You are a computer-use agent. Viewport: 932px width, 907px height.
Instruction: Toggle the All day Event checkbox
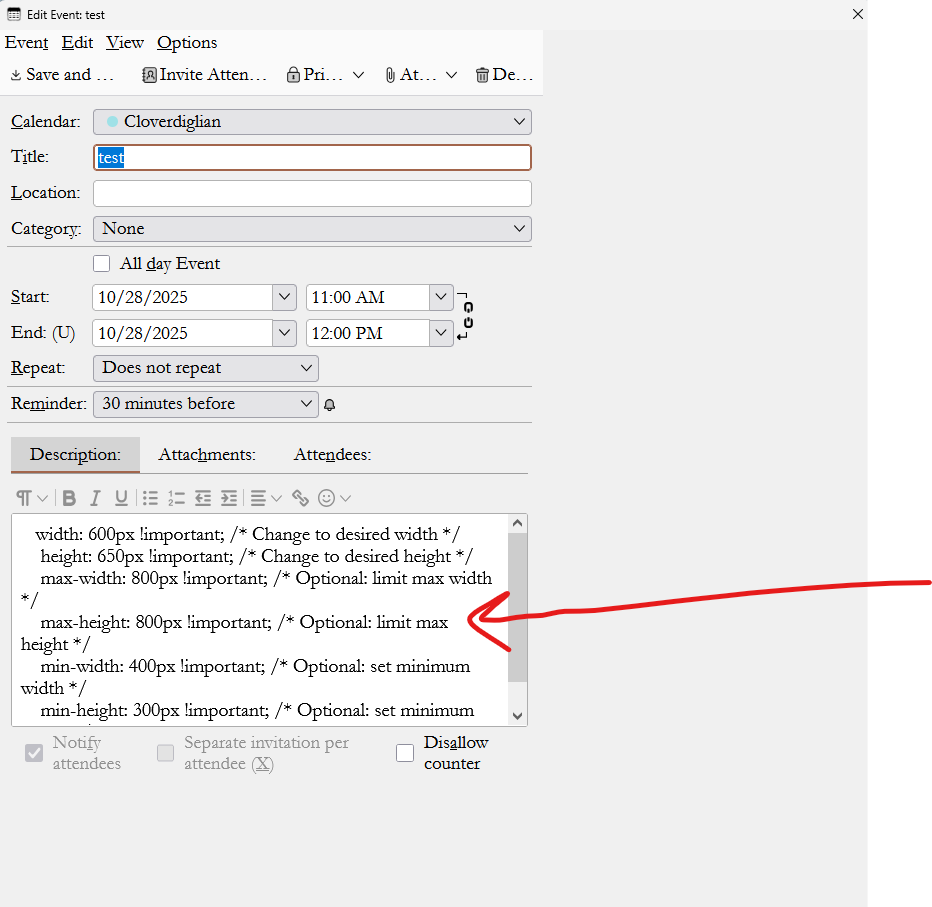click(102, 263)
